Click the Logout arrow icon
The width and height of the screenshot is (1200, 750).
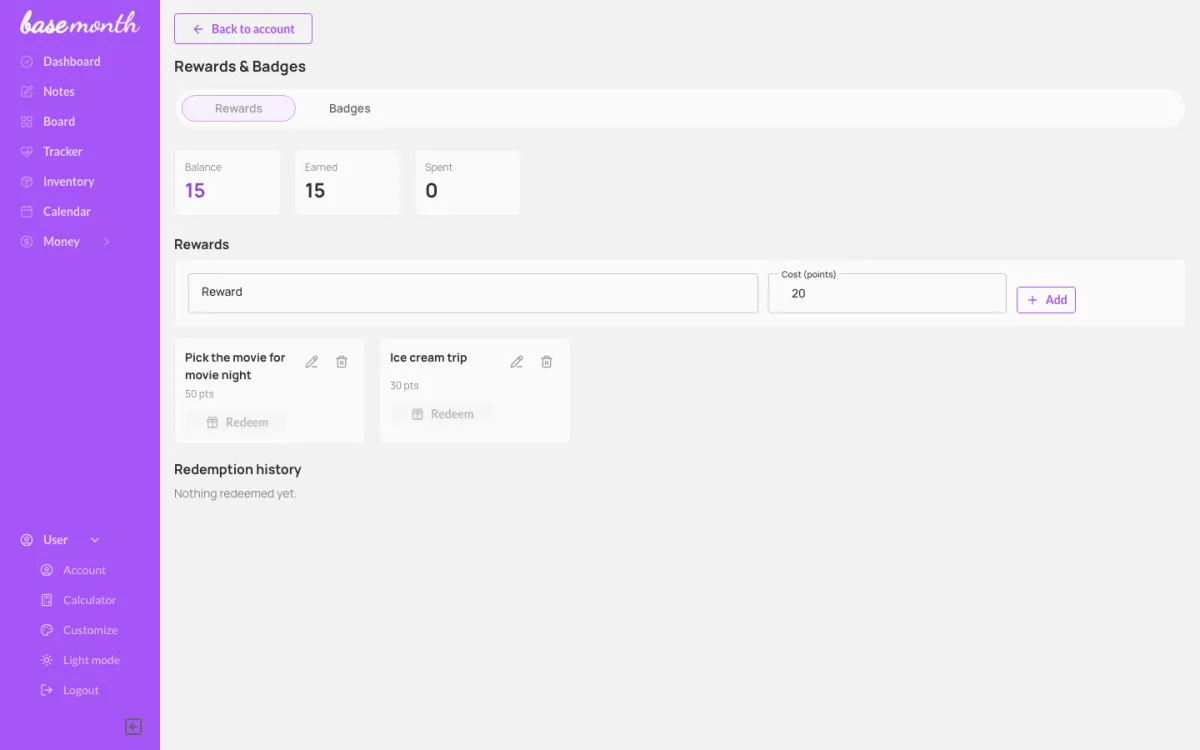click(x=46, y=690)
